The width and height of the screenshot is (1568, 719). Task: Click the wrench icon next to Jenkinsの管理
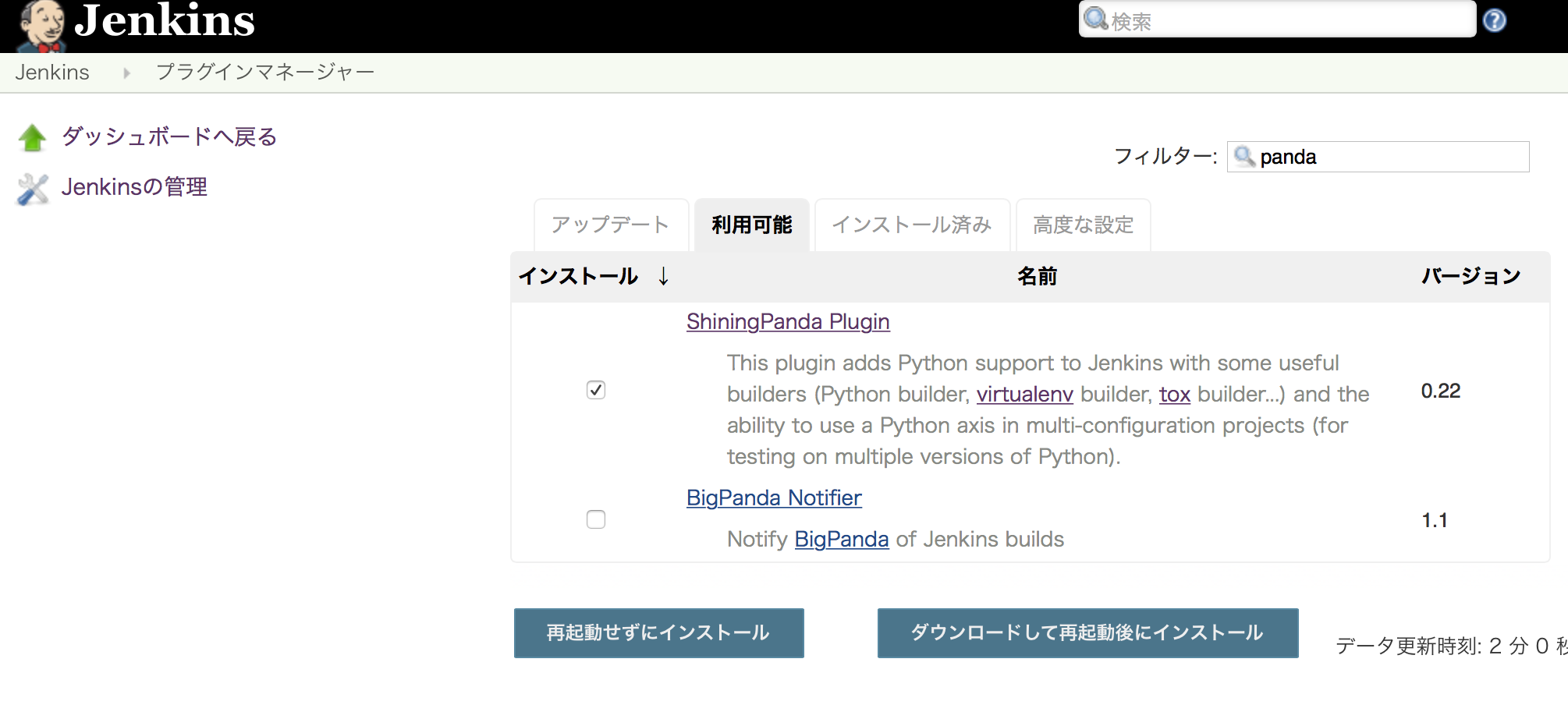pyautogui.click(x=32, y=187)
